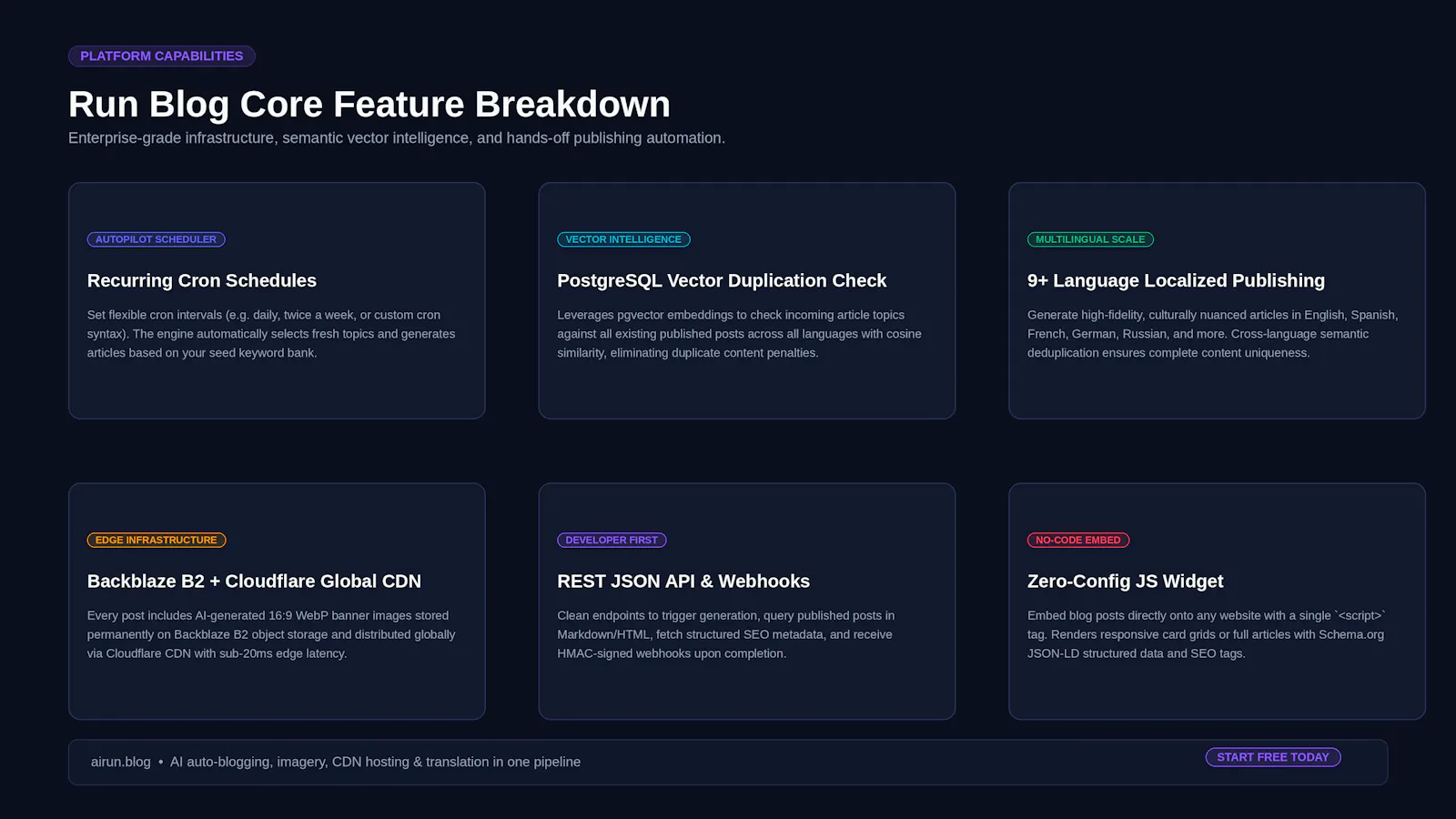Open 9+ Language Localized Publishing heading
The height and width of the screenshot is (819, 1456).
(x=1176, y=280)
